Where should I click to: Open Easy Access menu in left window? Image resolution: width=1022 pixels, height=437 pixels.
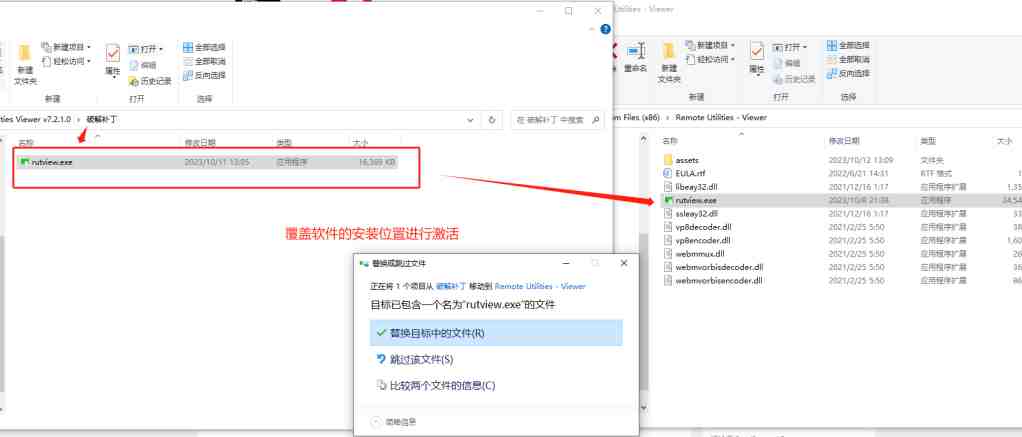coord(66,61)
